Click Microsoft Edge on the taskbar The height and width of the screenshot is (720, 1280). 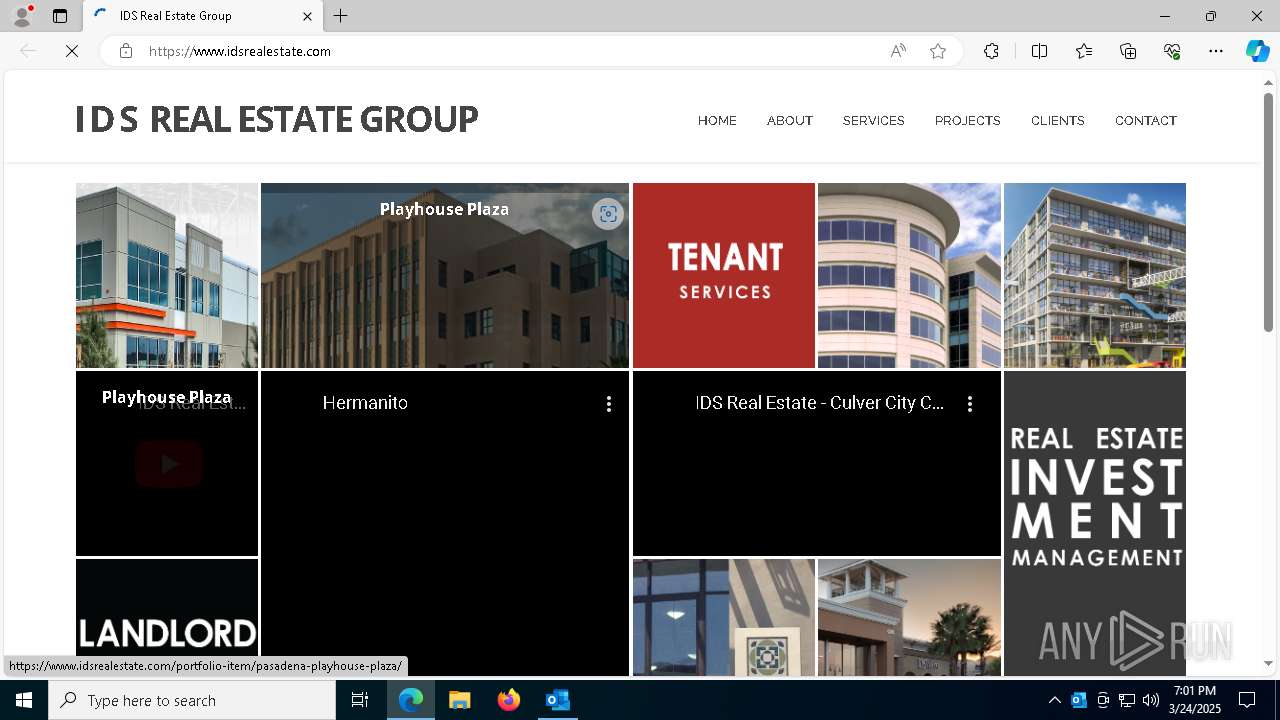click(411, 700)
